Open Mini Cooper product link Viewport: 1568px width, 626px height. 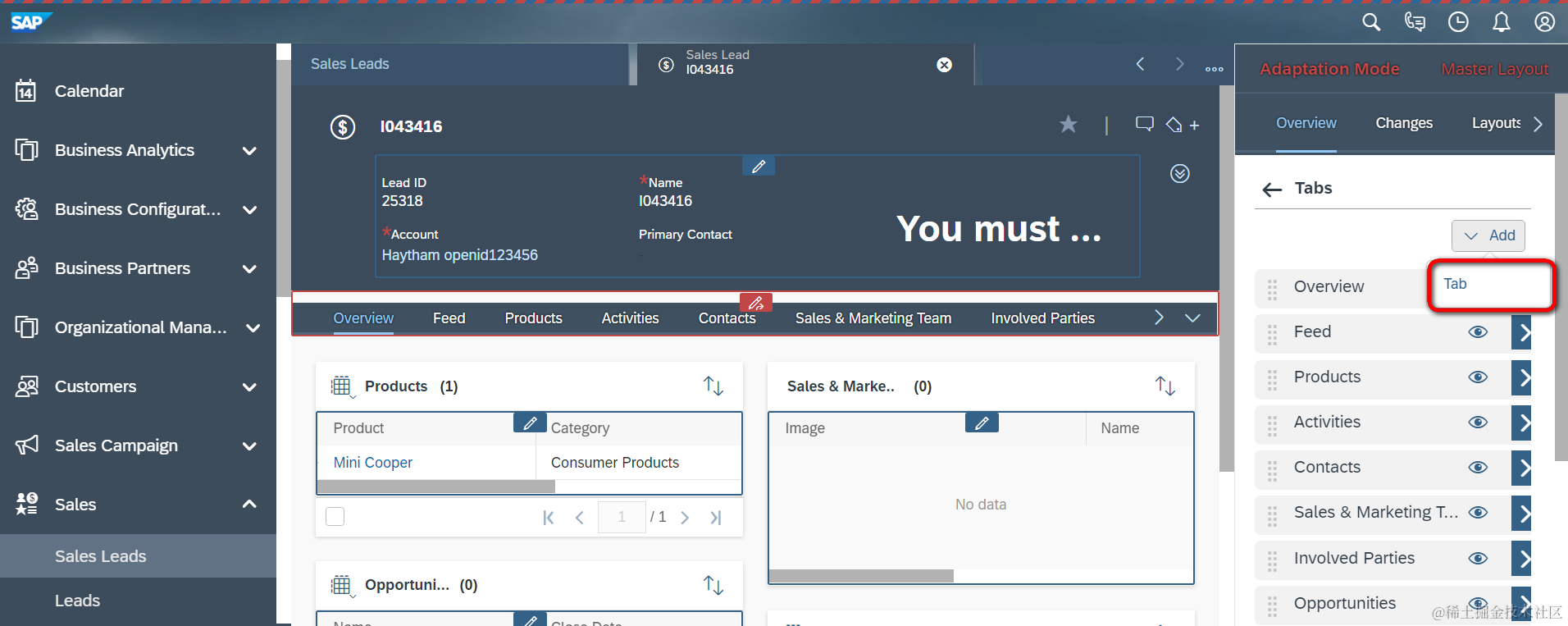373,463
